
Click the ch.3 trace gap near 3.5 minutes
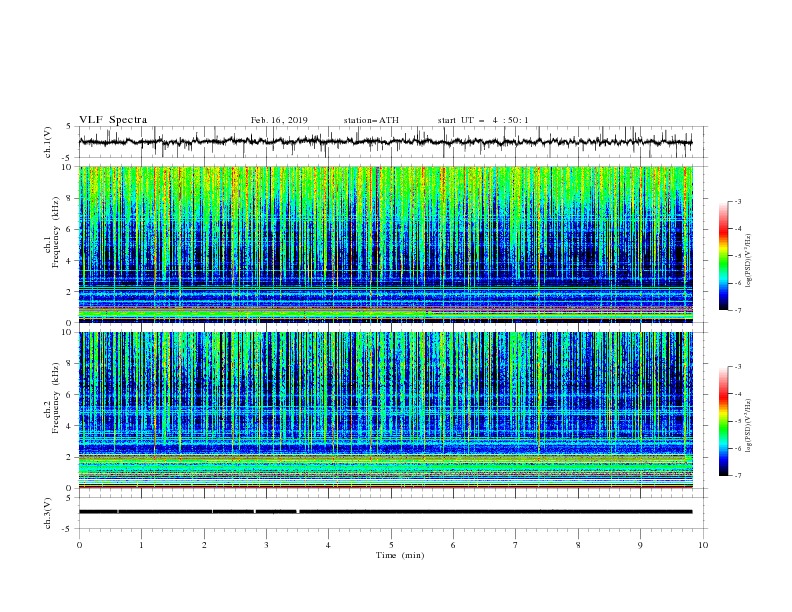coord(298,512)
